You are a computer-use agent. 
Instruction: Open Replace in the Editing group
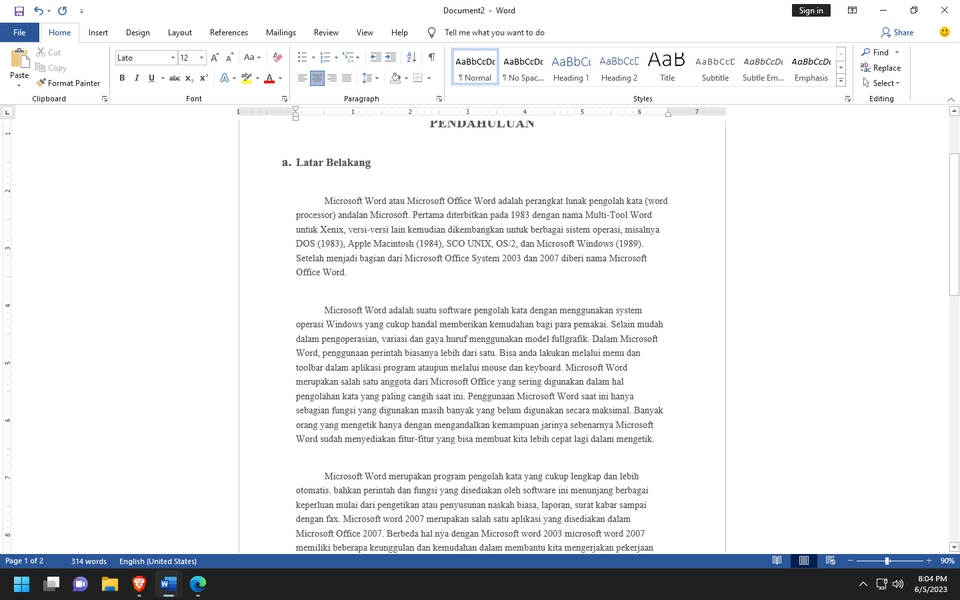880,67
